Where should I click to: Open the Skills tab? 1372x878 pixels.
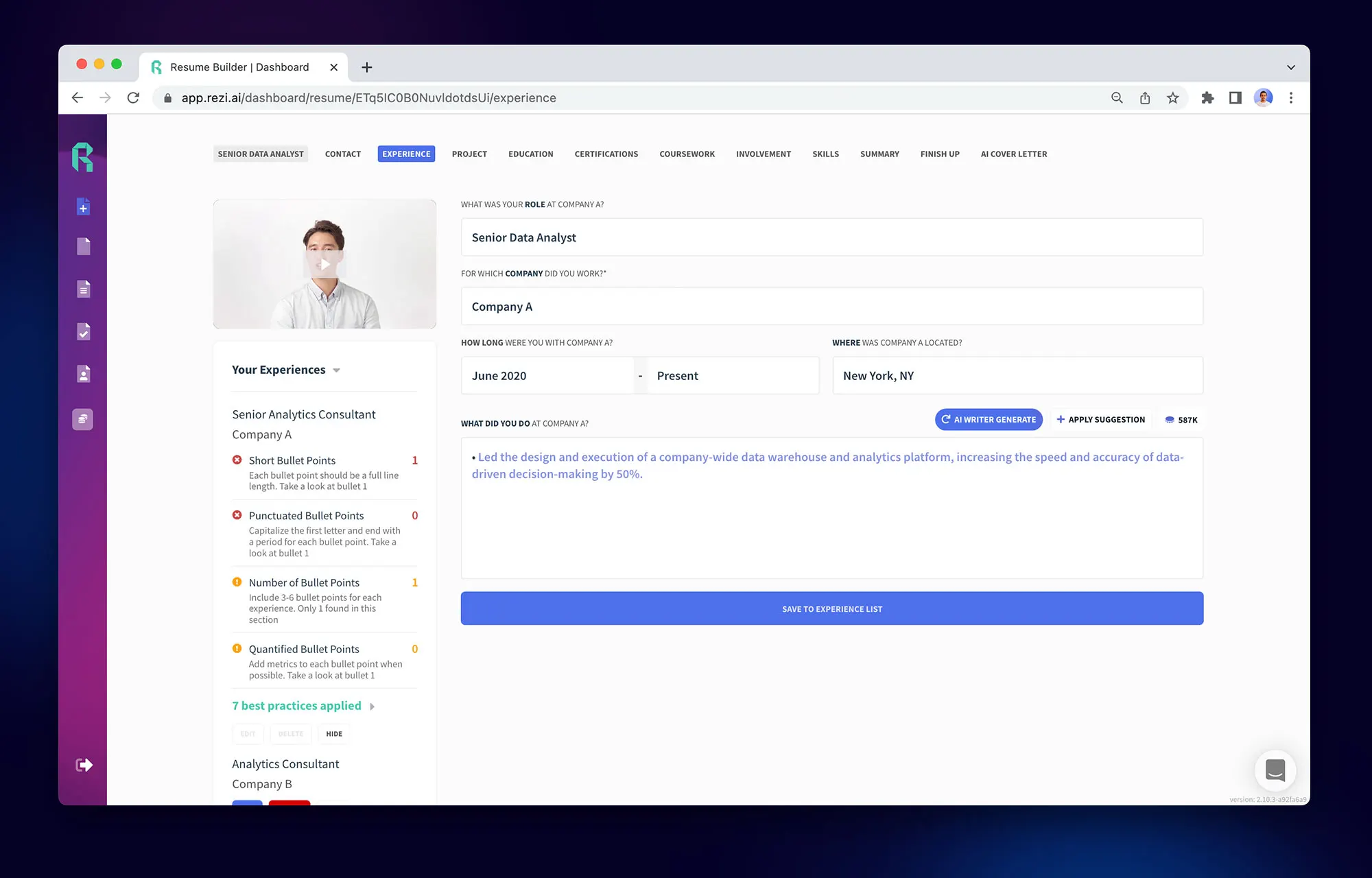click(x=826, y=154)
